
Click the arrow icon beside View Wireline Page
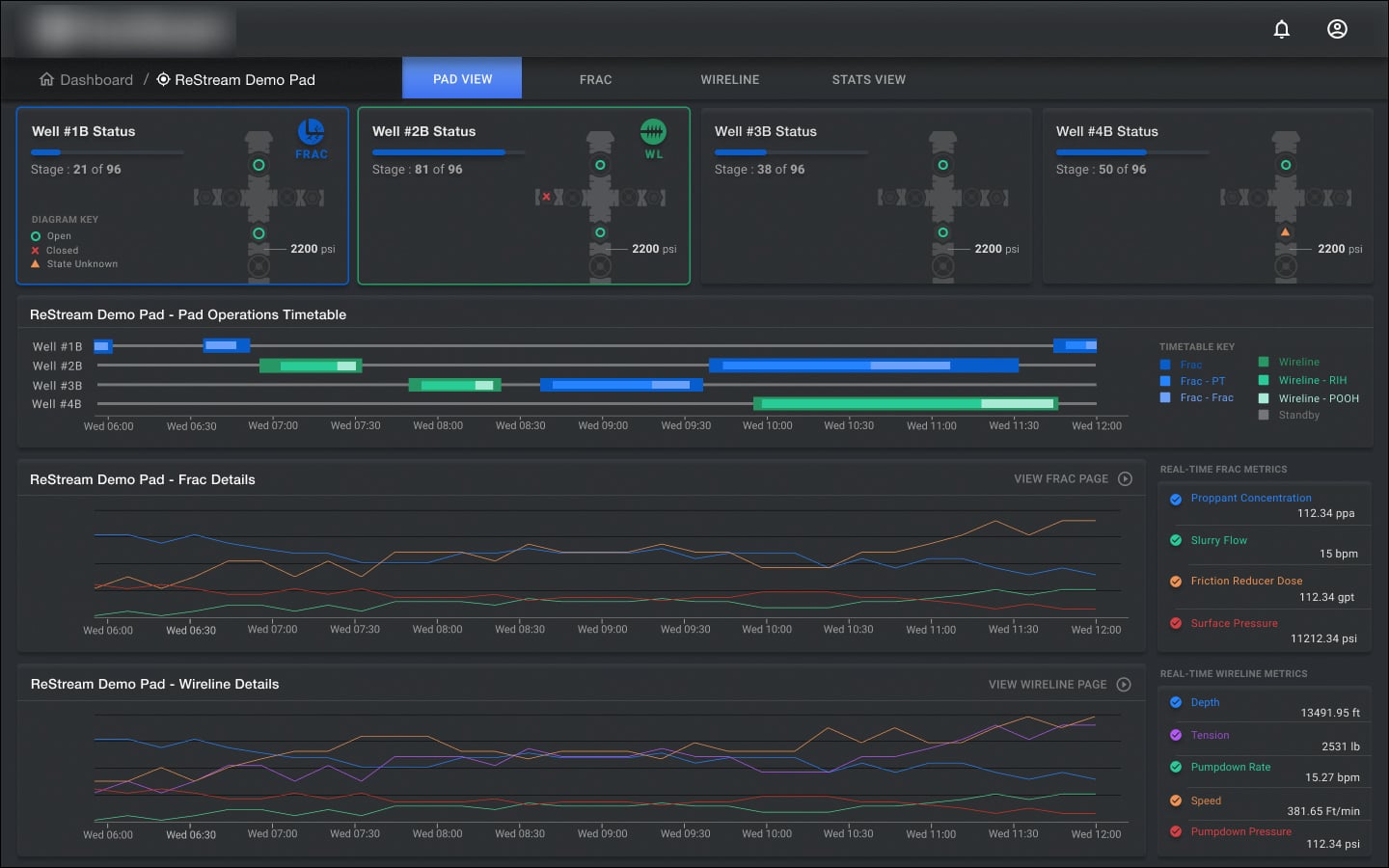(x=1124, y=684)
